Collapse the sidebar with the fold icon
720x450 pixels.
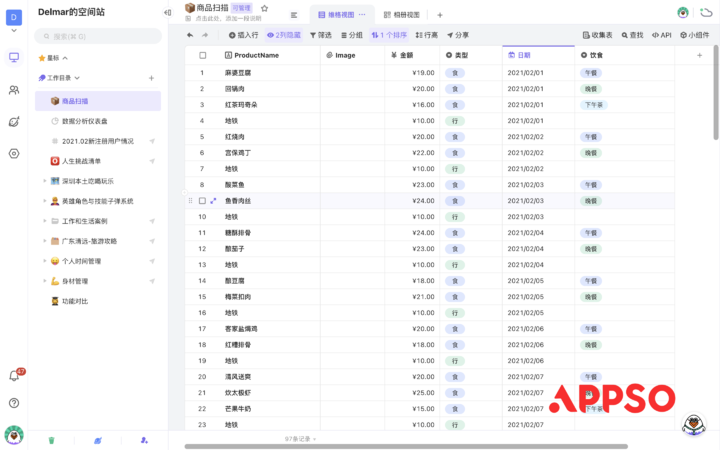tap(168, 12)
